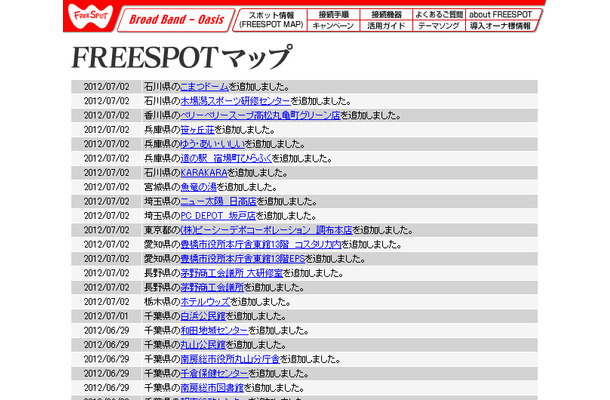Viewport: 610px width, 400px height.
Task: Open the KARAKARA link
Action: pos(204,173)
